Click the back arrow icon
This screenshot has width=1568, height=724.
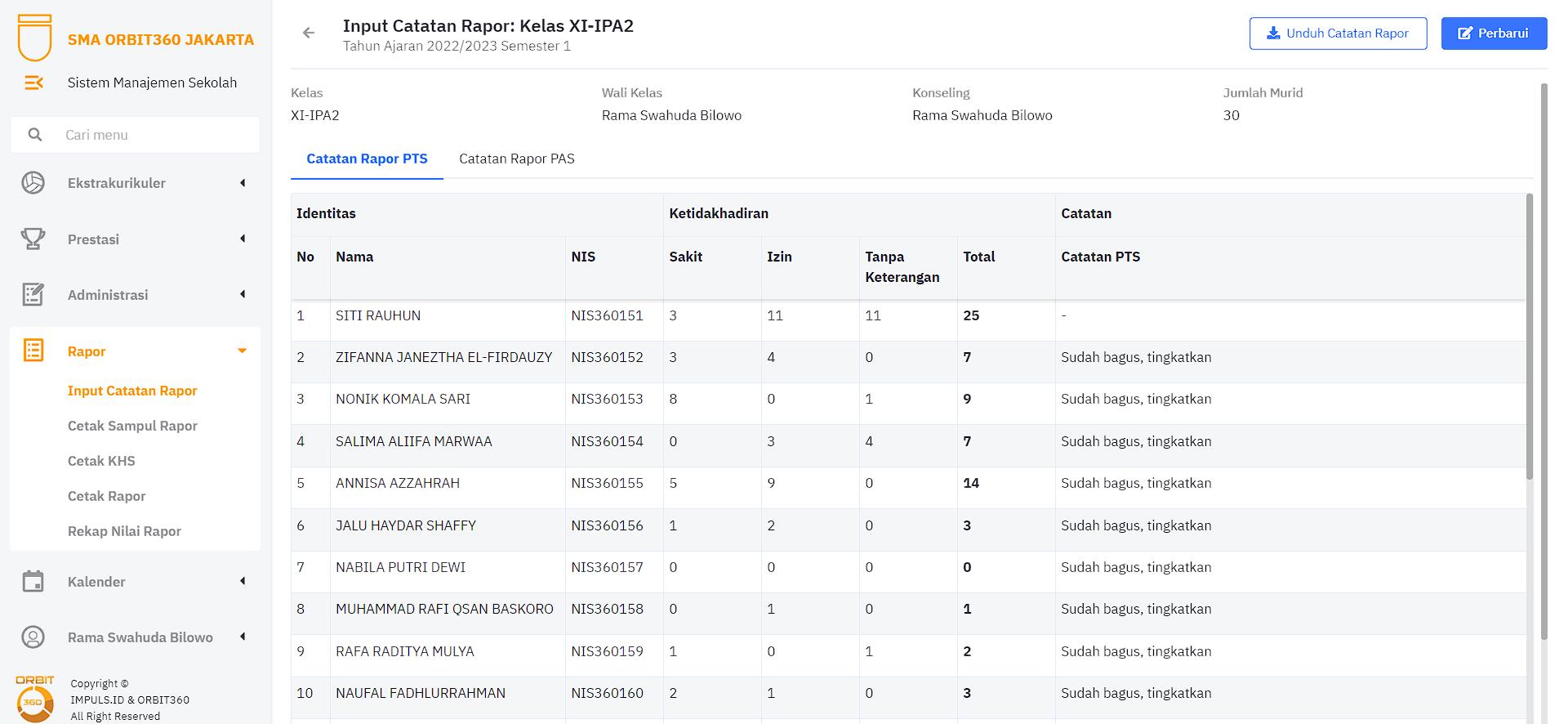click(309, 33)
